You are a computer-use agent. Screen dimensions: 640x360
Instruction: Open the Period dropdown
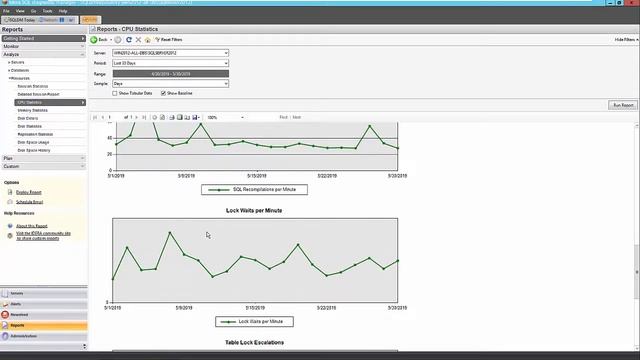click(x=226, y=63)
